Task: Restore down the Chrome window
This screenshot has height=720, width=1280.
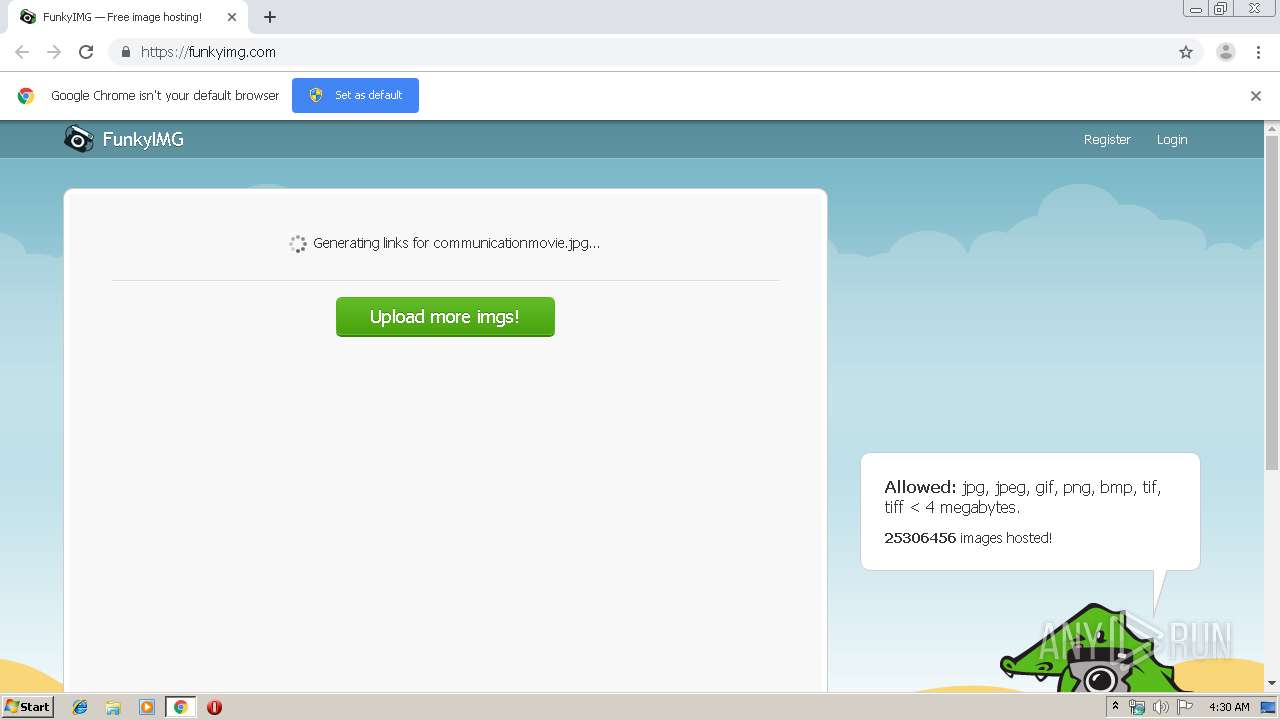Action: (1221, 9)
